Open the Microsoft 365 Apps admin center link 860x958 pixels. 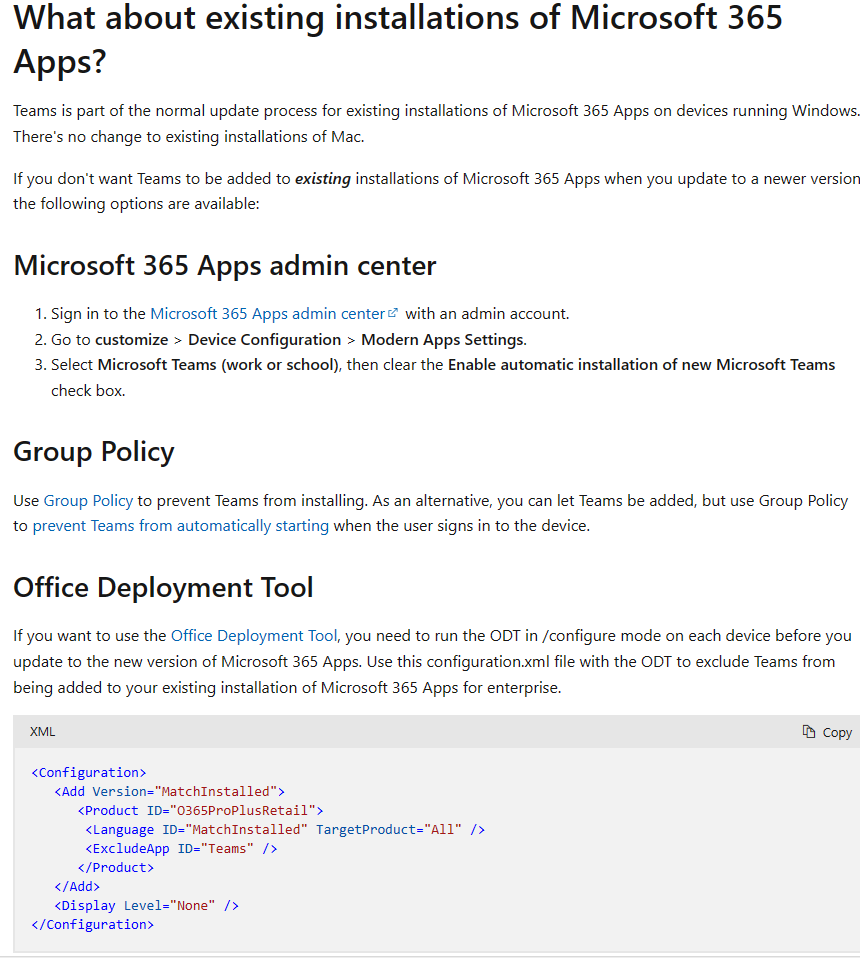(268, 313)
